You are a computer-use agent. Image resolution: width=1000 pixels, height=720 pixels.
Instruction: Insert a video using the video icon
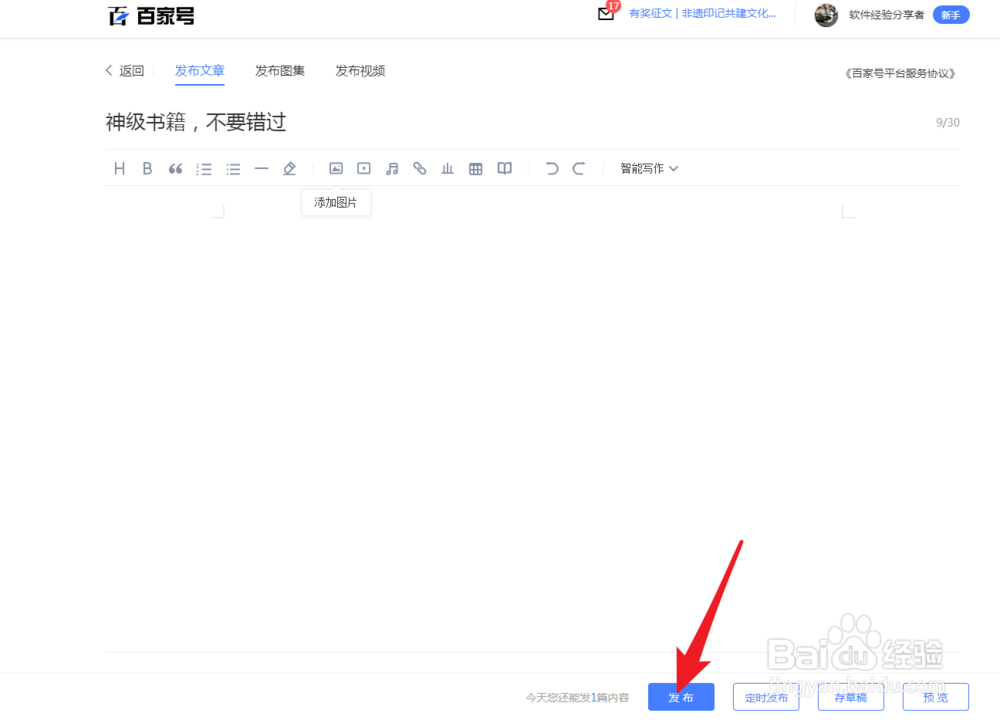pos(363,168)
